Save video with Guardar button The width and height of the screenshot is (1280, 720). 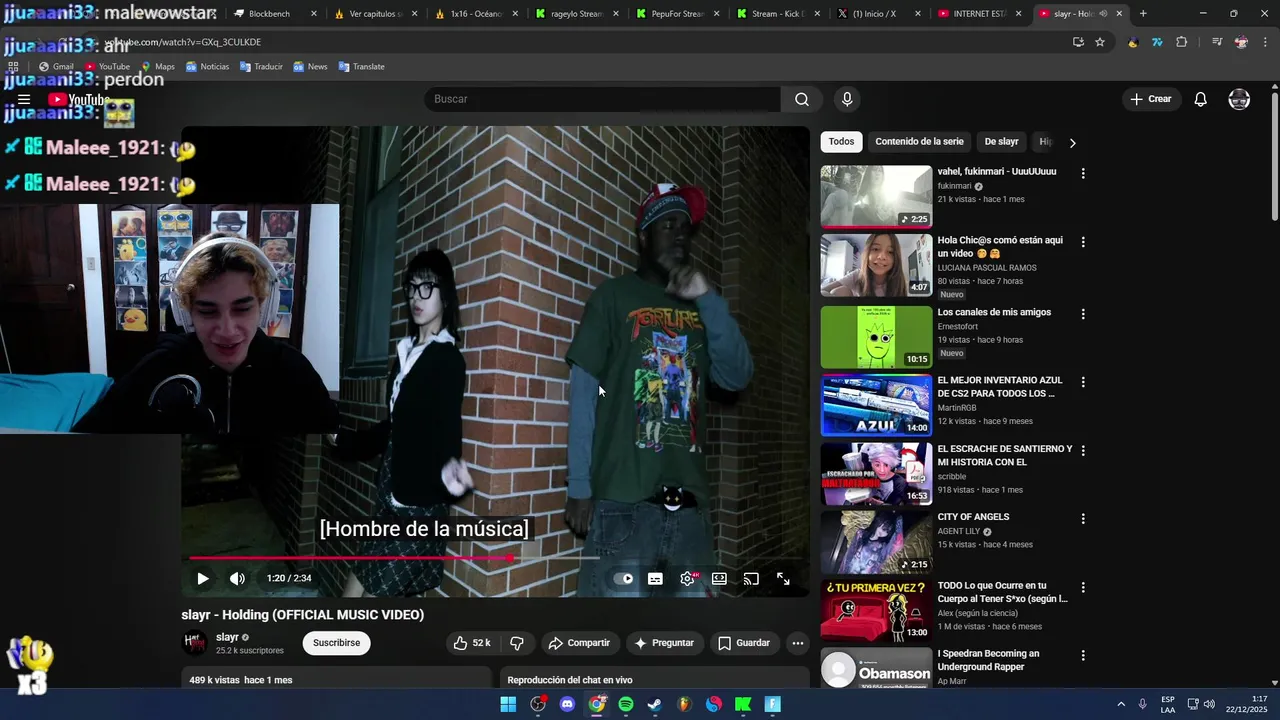[744, 643]
